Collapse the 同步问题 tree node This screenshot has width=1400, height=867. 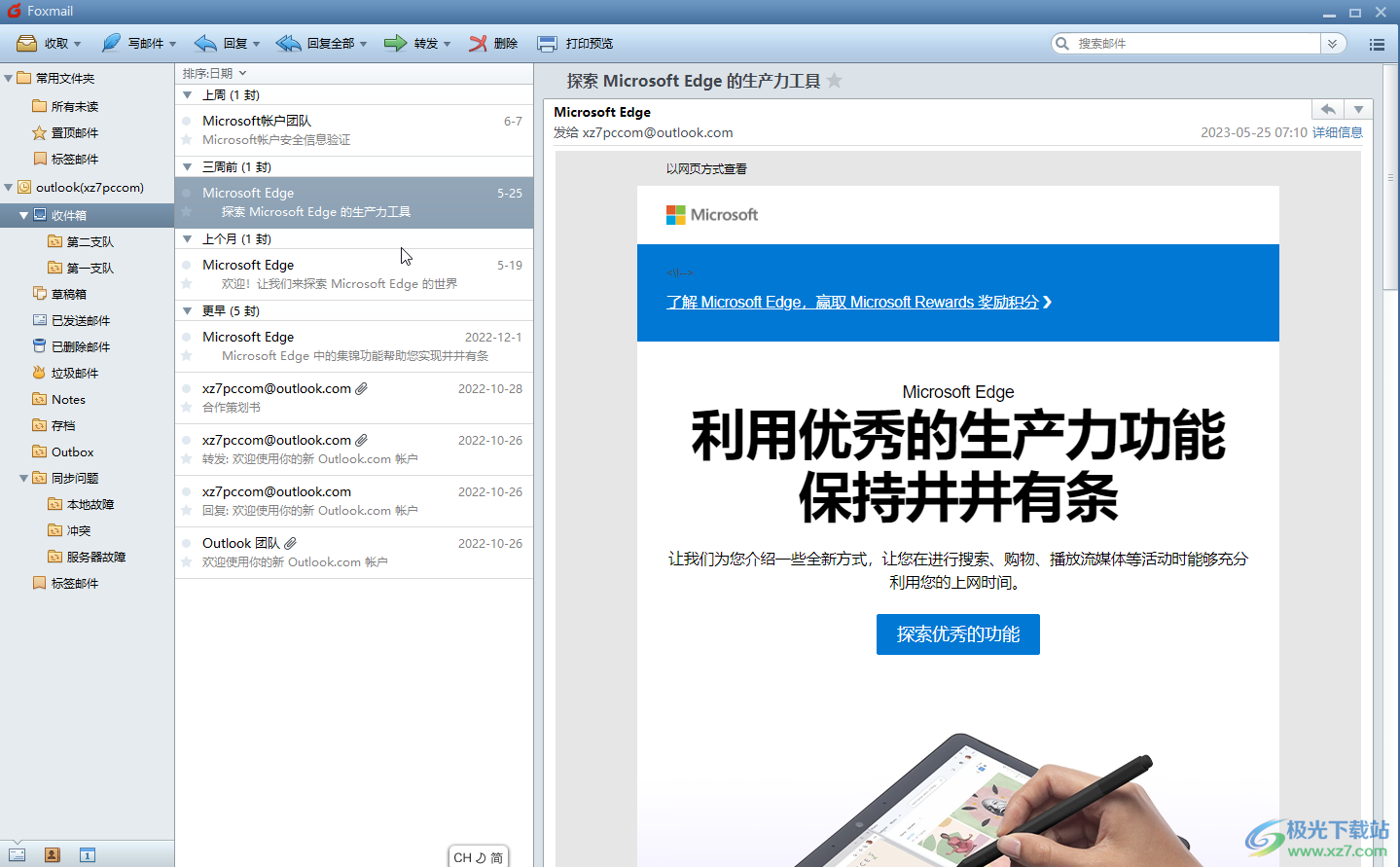tap(23, 479)
